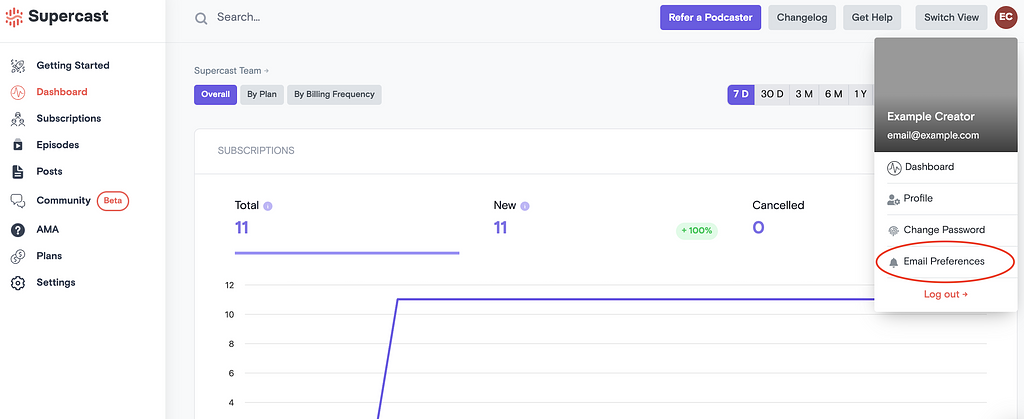Click the Plans sidebar icon
The width and height of the screenshot is (1024, 419).
coord(17,257)
